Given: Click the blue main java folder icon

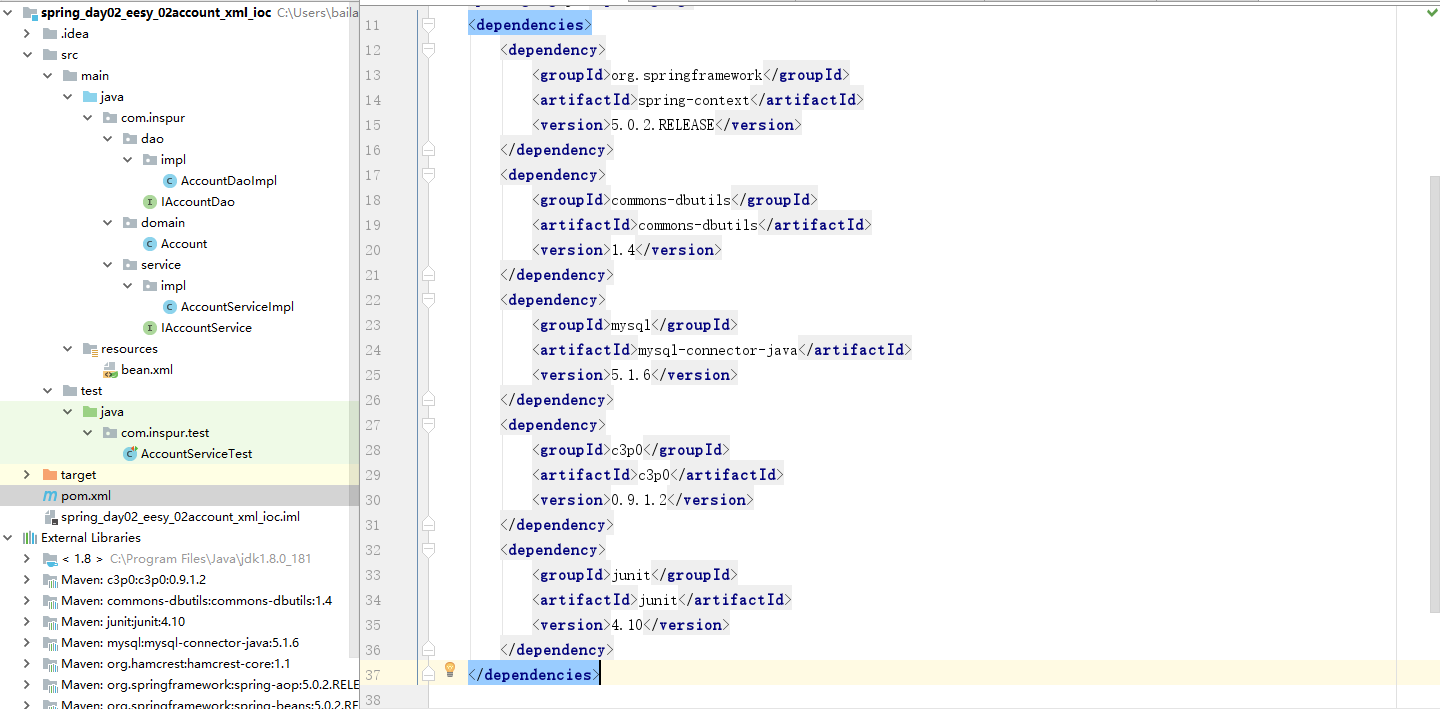Looking at the screenshot, I should tap(90, 97).
